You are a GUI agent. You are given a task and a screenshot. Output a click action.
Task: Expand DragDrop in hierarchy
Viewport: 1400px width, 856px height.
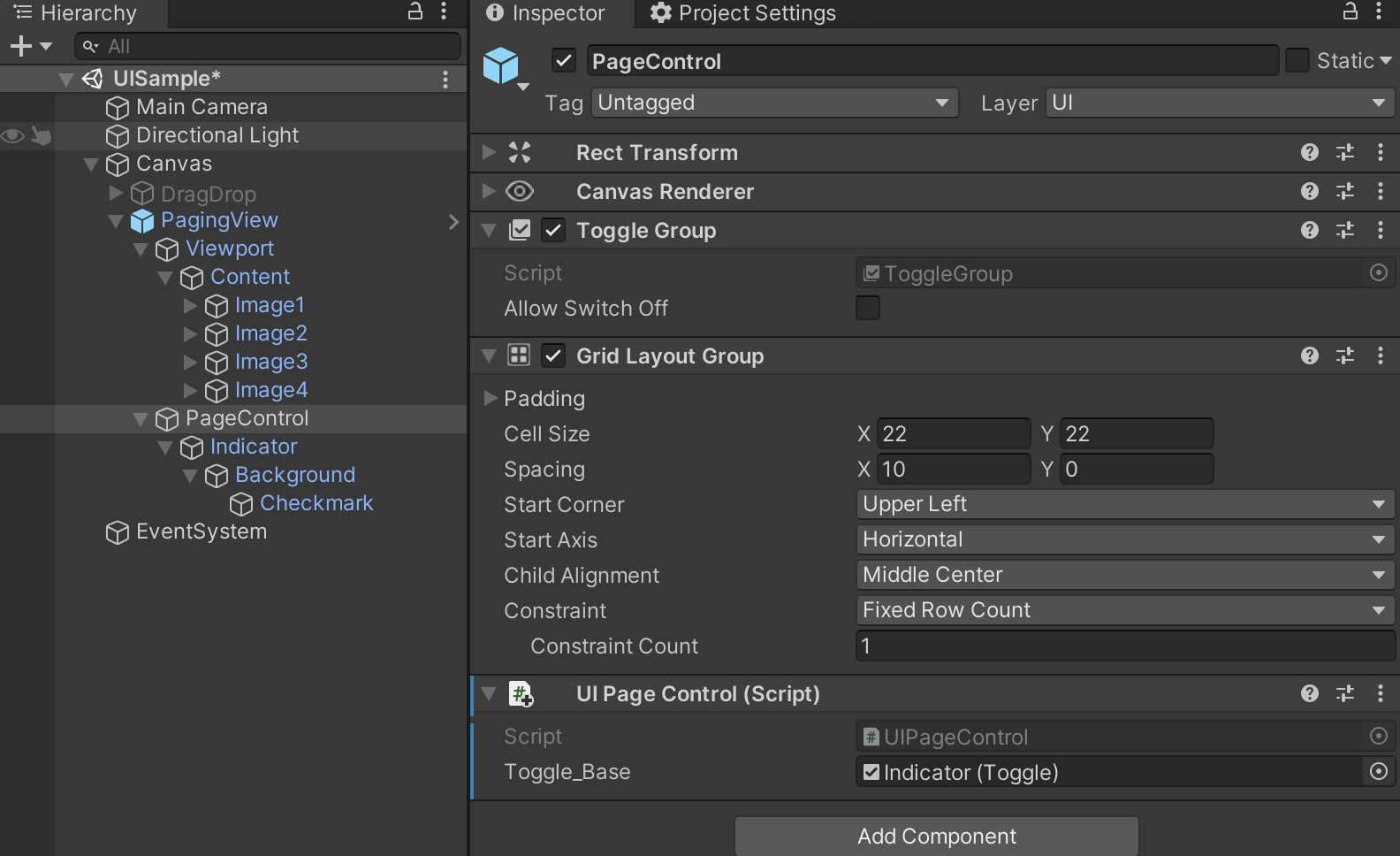(116, 192)
